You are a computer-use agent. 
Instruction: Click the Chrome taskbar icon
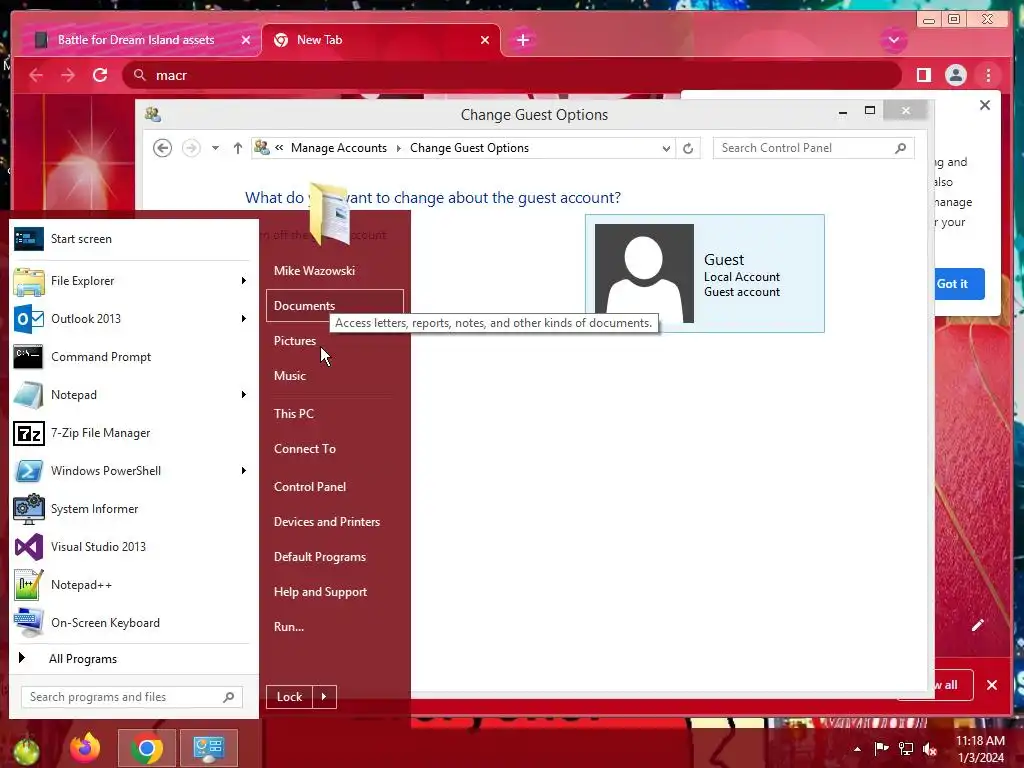(x=146, y=748)
